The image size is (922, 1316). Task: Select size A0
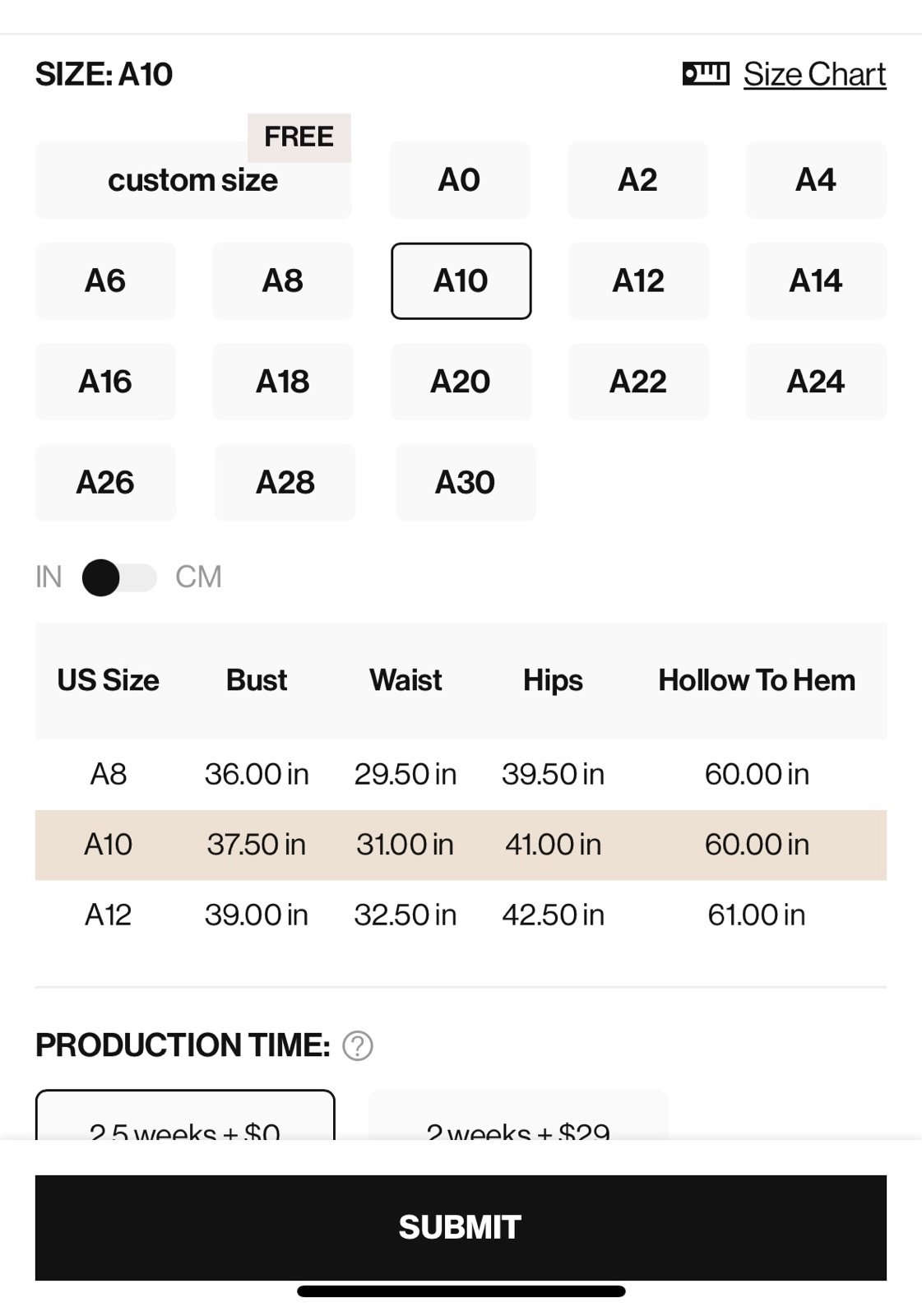(460, 180)
